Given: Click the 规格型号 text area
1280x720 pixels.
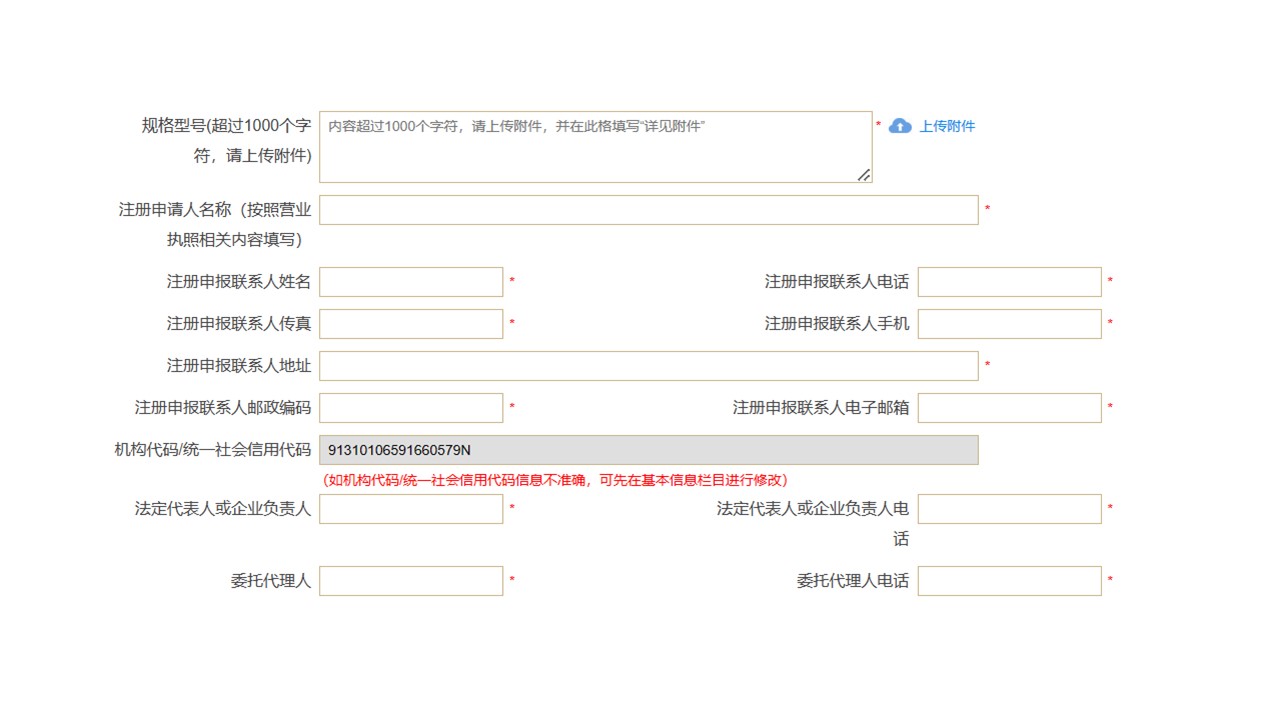Looking at the screenshot, I should click(x=595, y=147).
